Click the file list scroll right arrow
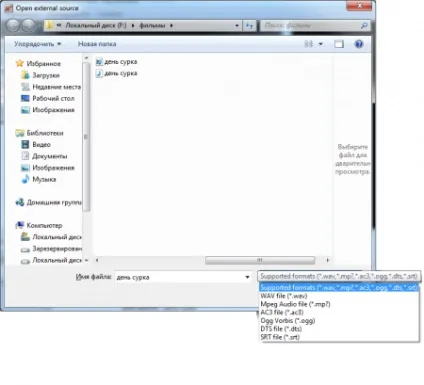The width and height of the screenshot is (424, 385). point(328,260)
